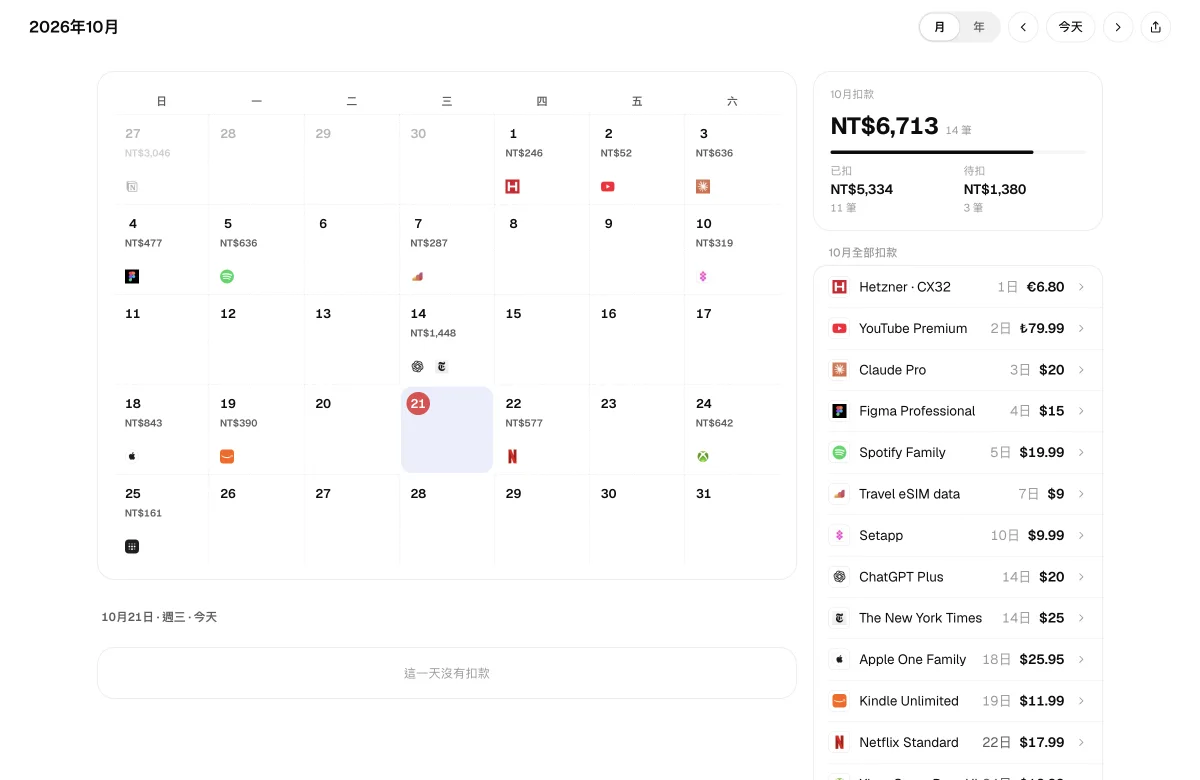Switch to the 年 year view
Image resolution: width=1200 pixels, height=780 pixels.
pyautogui.click(x=979, y=27)
